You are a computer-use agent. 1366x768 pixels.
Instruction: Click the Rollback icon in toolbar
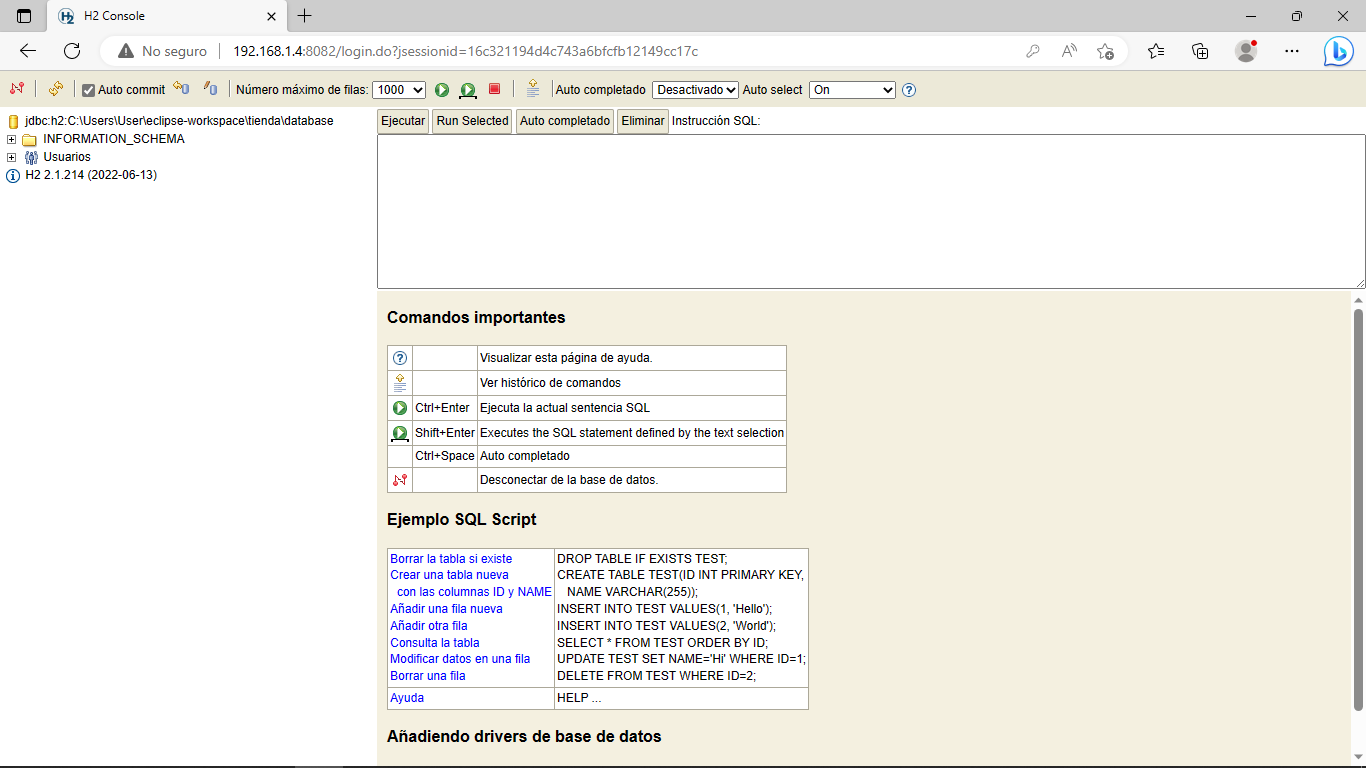pyautogui.click(x=181, y=89)
